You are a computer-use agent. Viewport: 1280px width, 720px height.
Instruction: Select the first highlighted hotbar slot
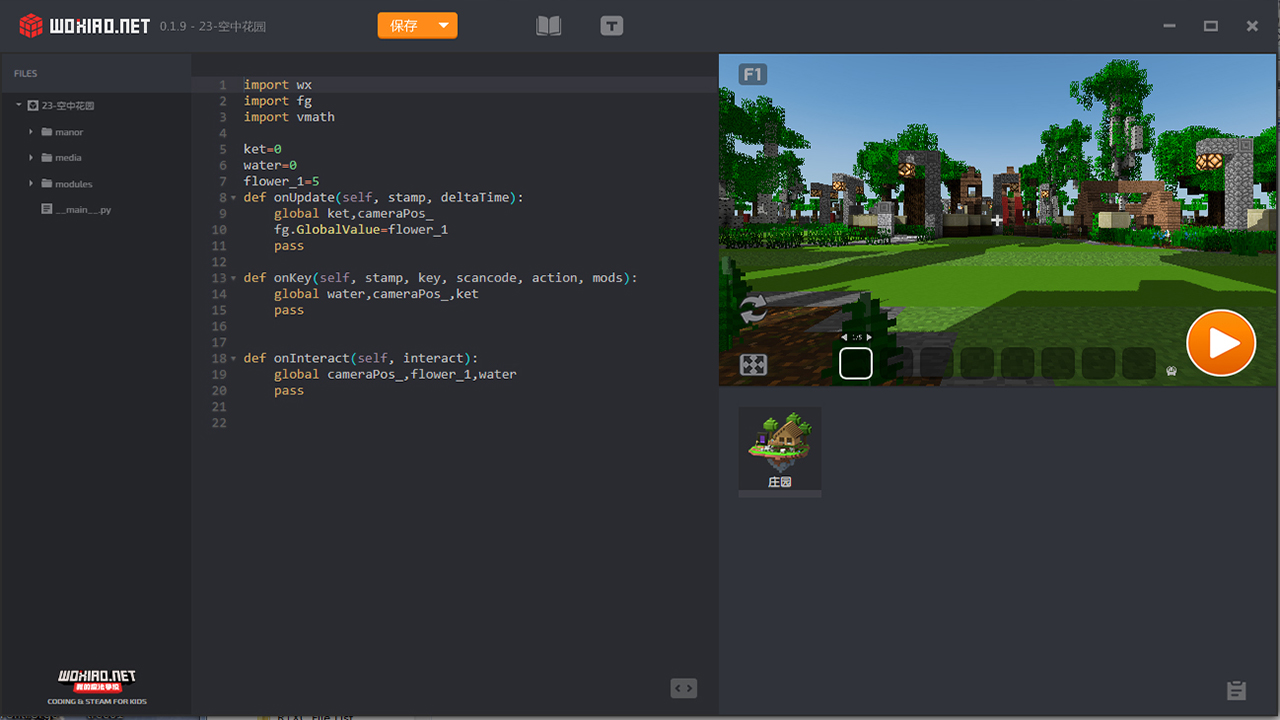[856, 363]
